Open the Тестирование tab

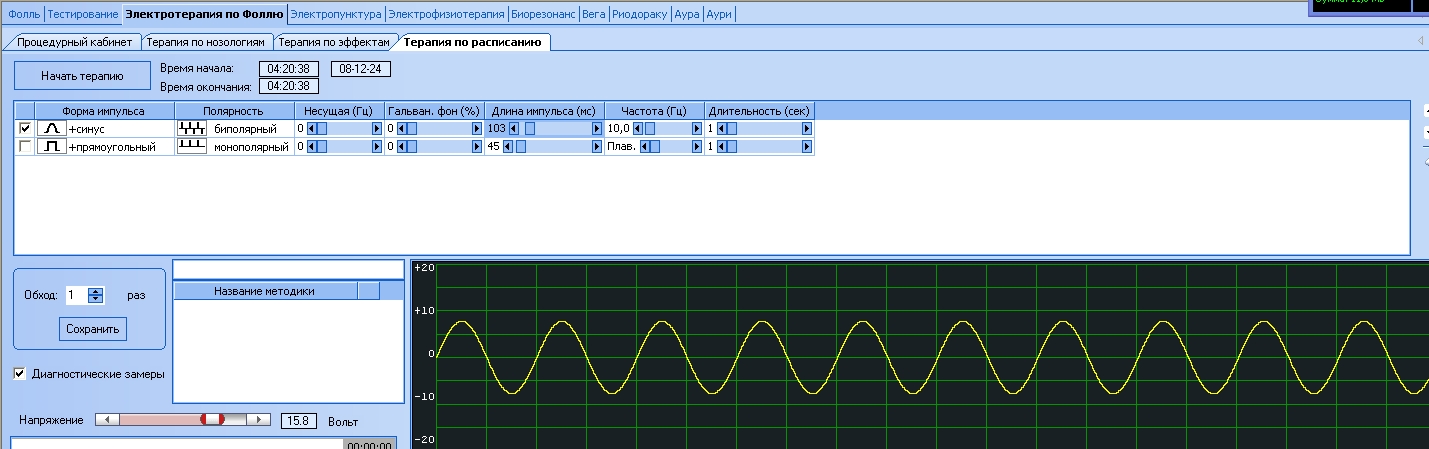[82, 15]
